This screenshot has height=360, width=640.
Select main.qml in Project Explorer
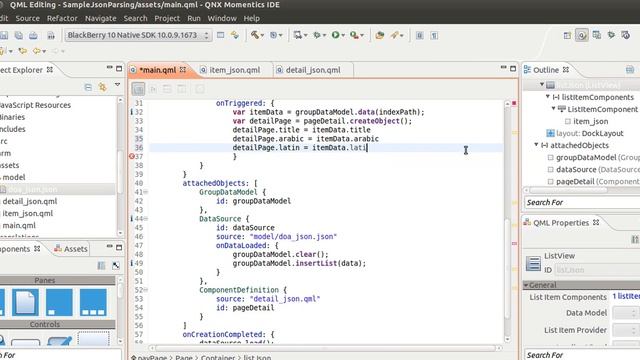pos(19,225)
